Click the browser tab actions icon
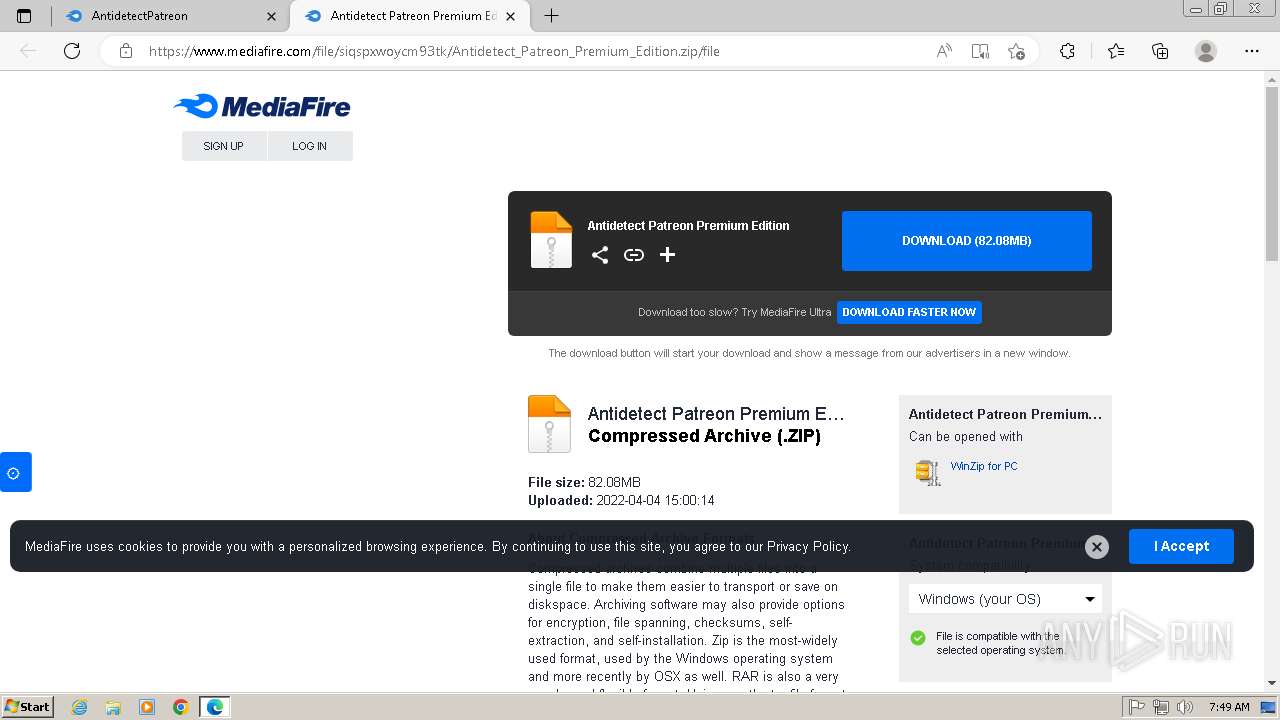This screenshot has width=1280, height=720. pos(24,16)
